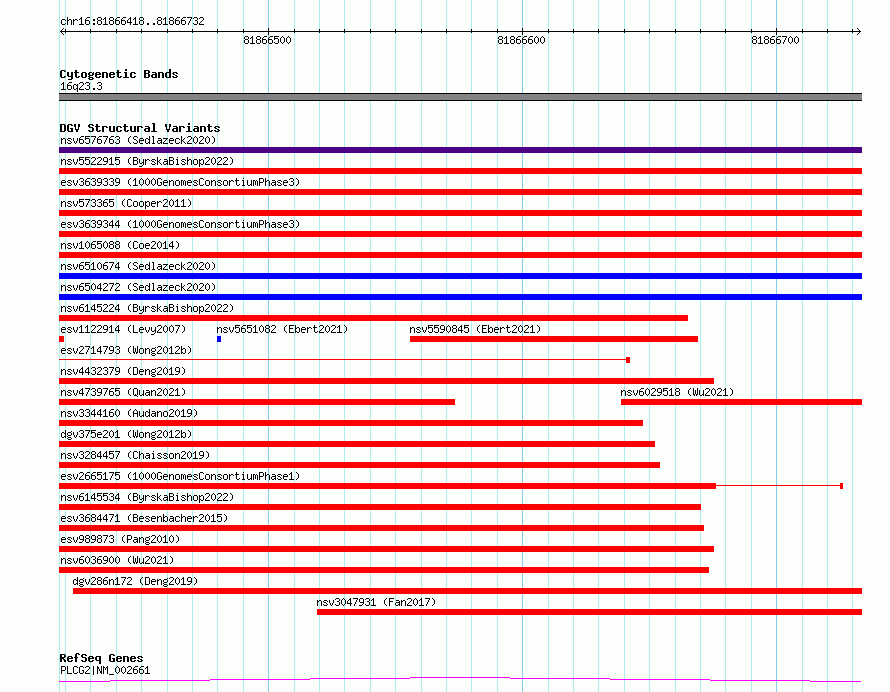Click nsv6036900 (Wu2021) label
The width and height of the screenshot is (890, 692).
tap(117, 560)
